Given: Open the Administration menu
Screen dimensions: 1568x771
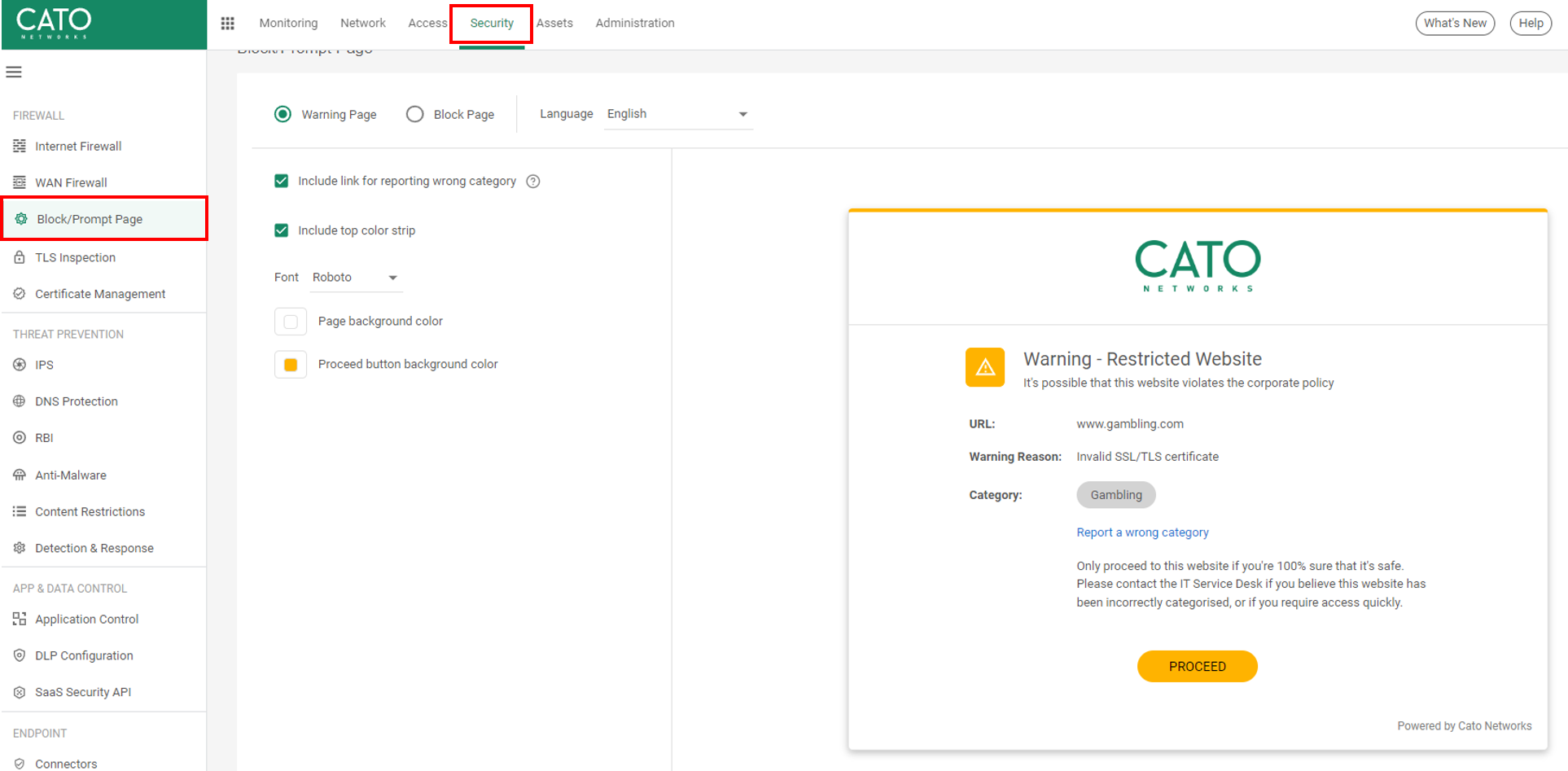Looking at the screenshot, I should 635,23.
